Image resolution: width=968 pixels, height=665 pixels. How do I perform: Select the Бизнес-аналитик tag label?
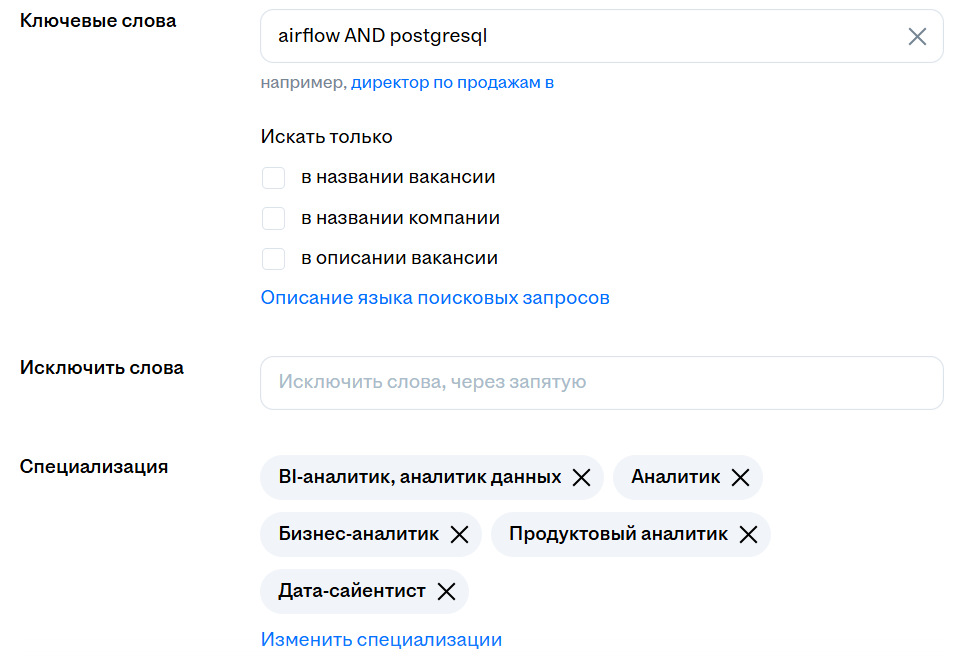358,535
